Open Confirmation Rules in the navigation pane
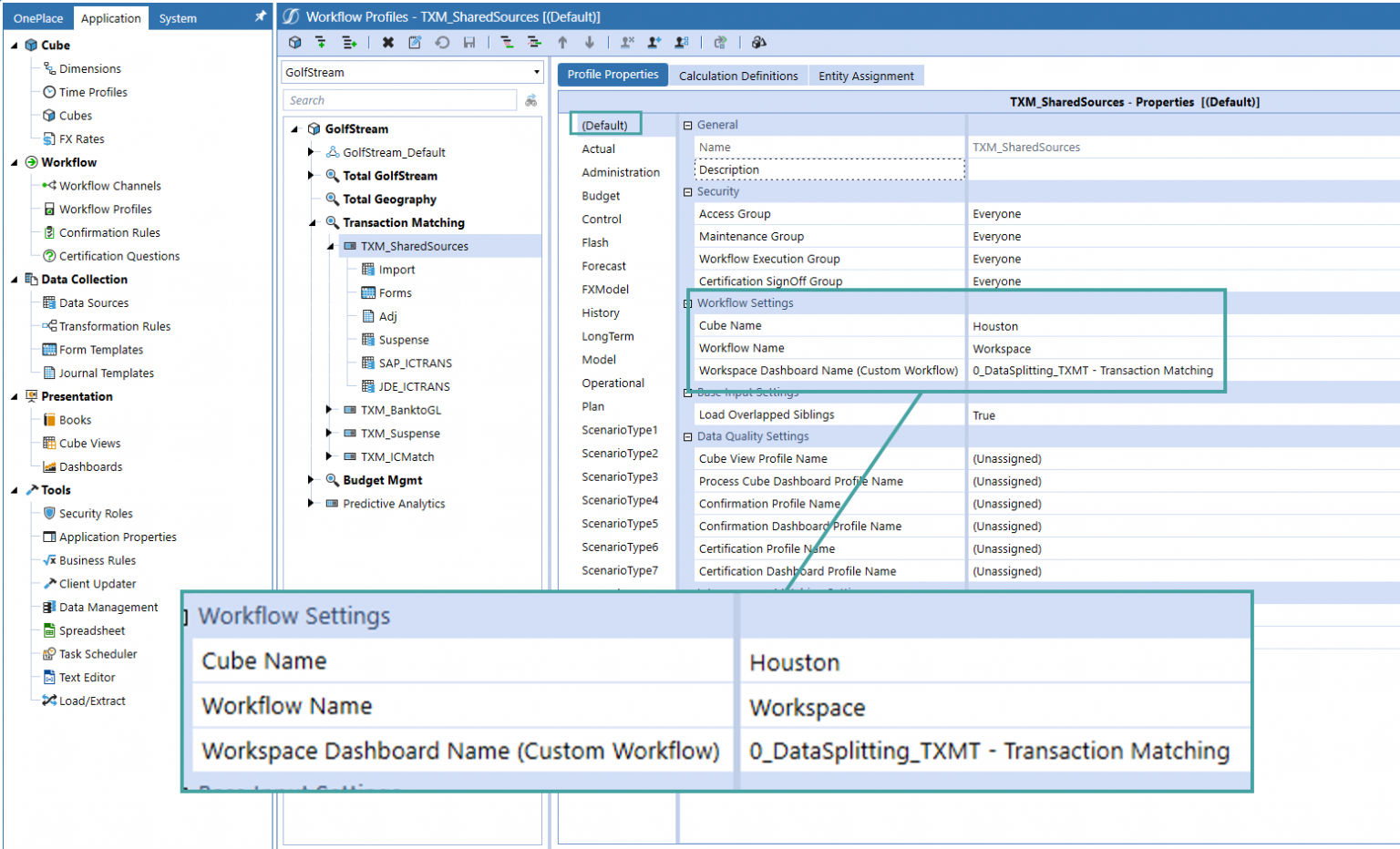1400x849 pixels. pos(109,232)
